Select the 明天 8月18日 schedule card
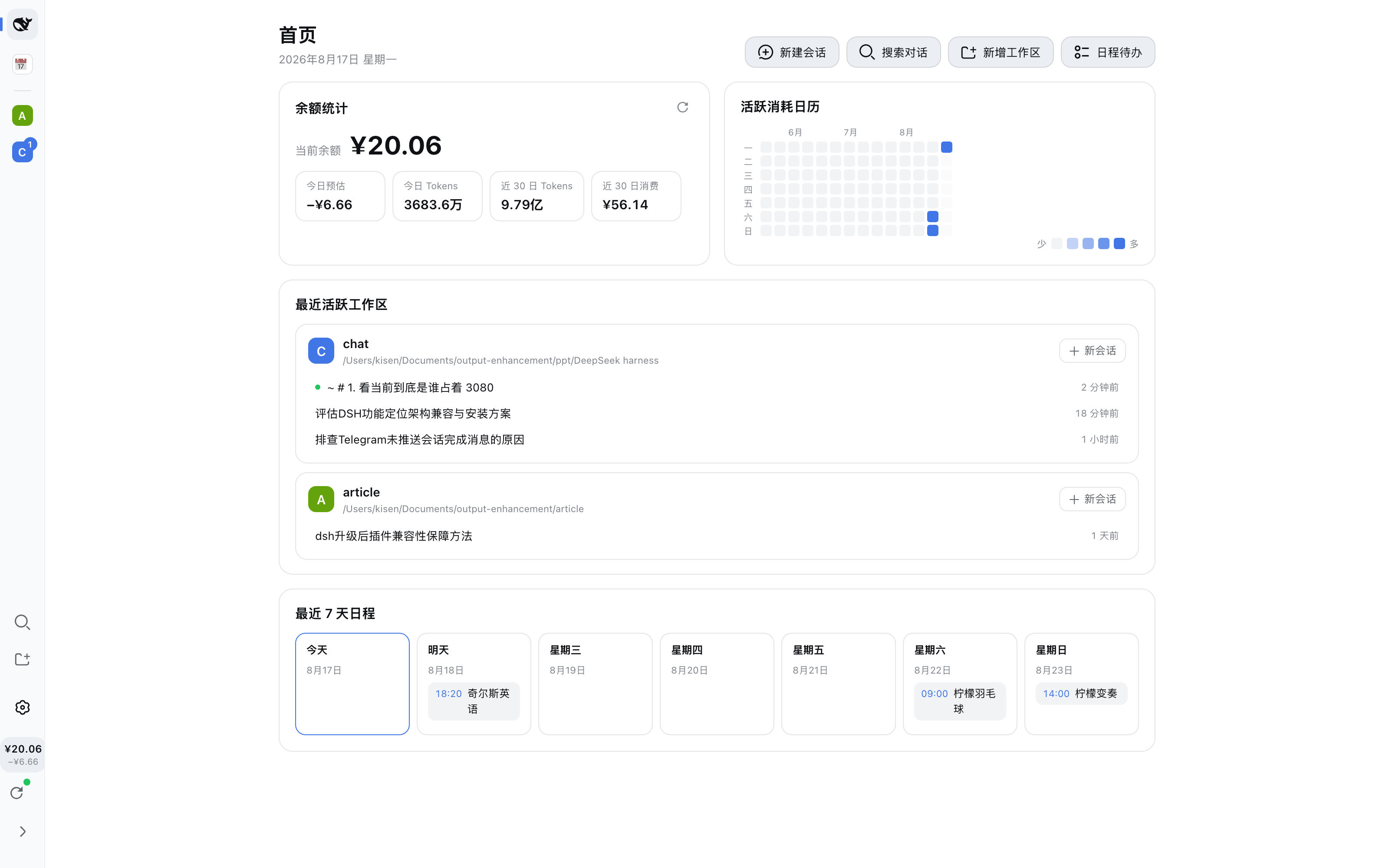1389x868 pixels. [x=474, y=684]
